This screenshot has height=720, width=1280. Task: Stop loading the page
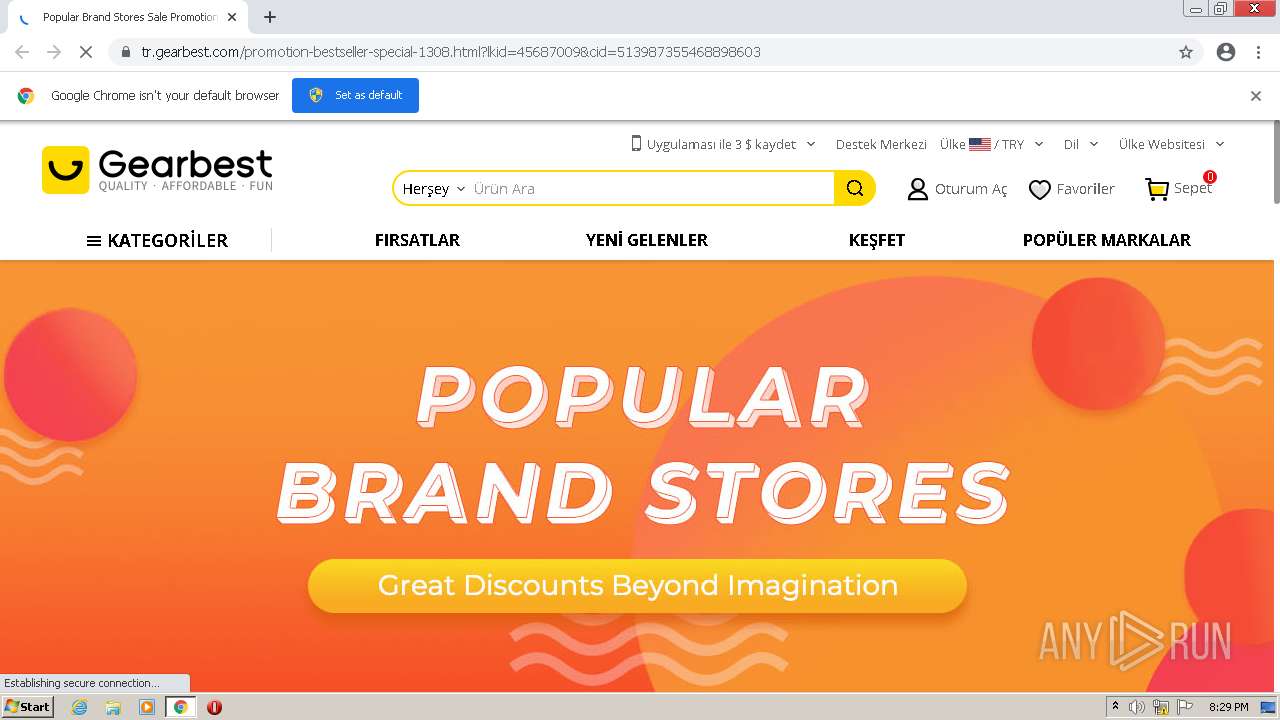(x=86, y=52)
